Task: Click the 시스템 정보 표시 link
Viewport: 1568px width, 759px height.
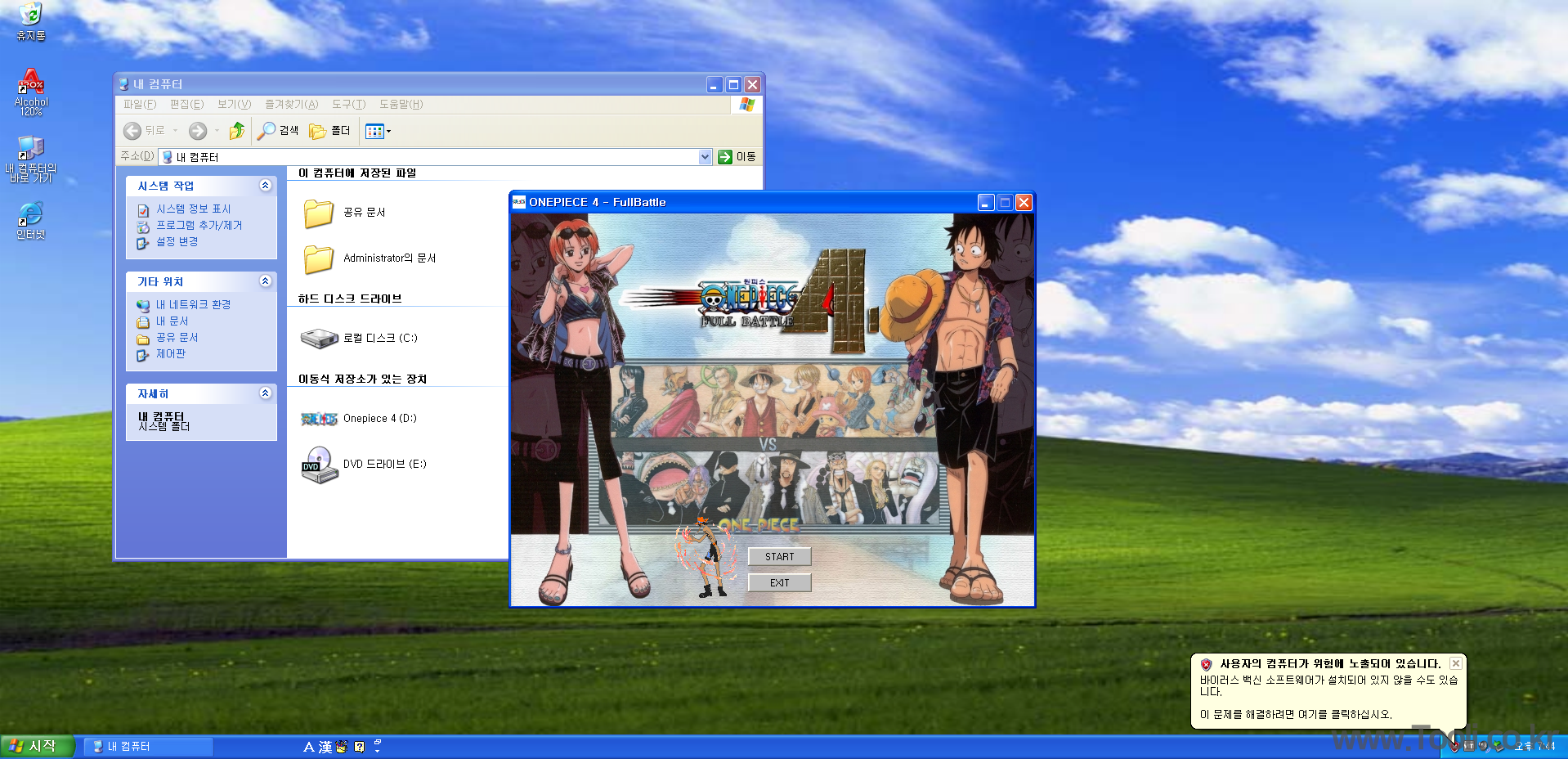Action: (194, 209)
